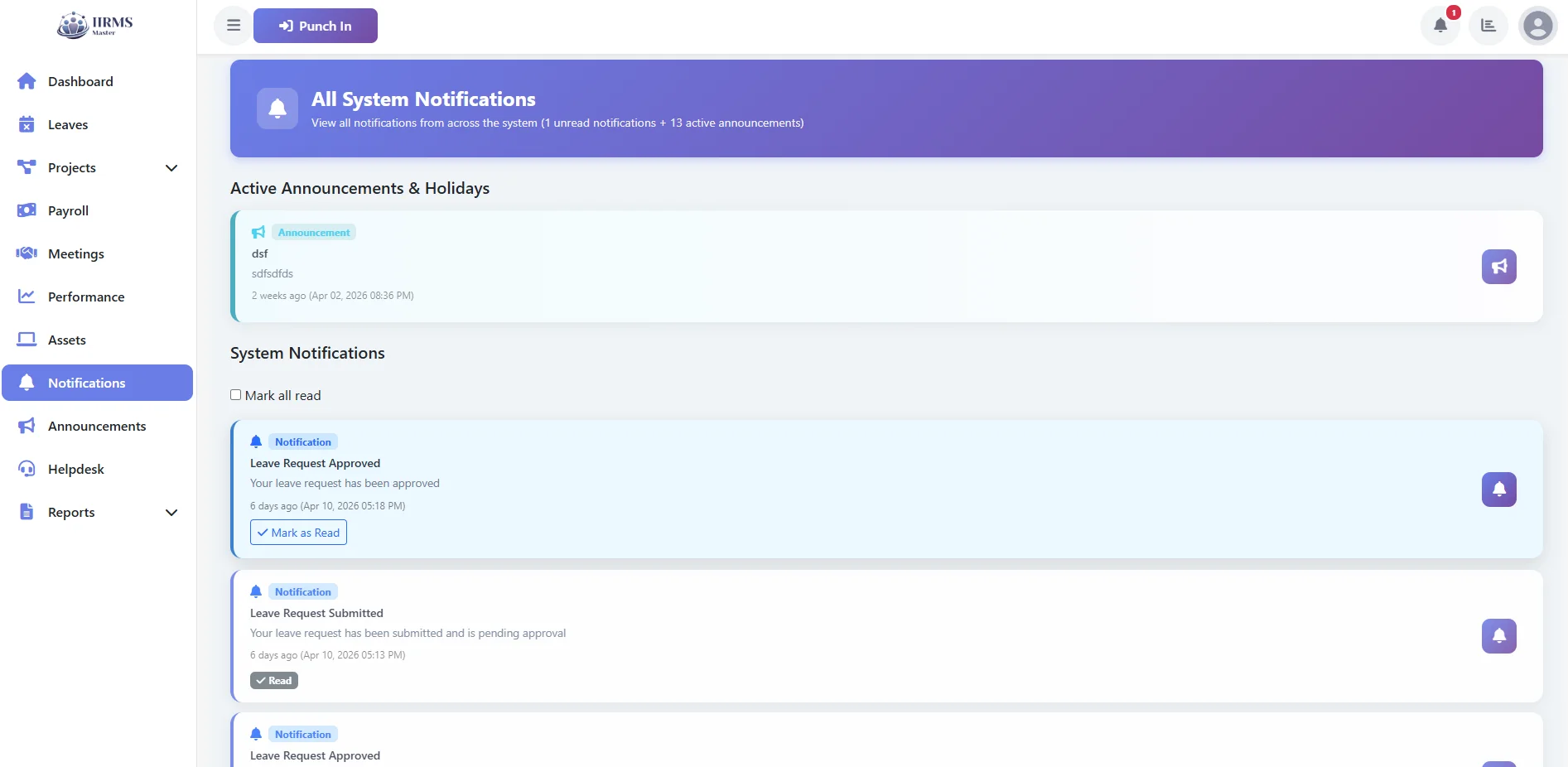Click the purple bell button on Leave Request Submitted
1568x767 pixels.
(1499, 636)
